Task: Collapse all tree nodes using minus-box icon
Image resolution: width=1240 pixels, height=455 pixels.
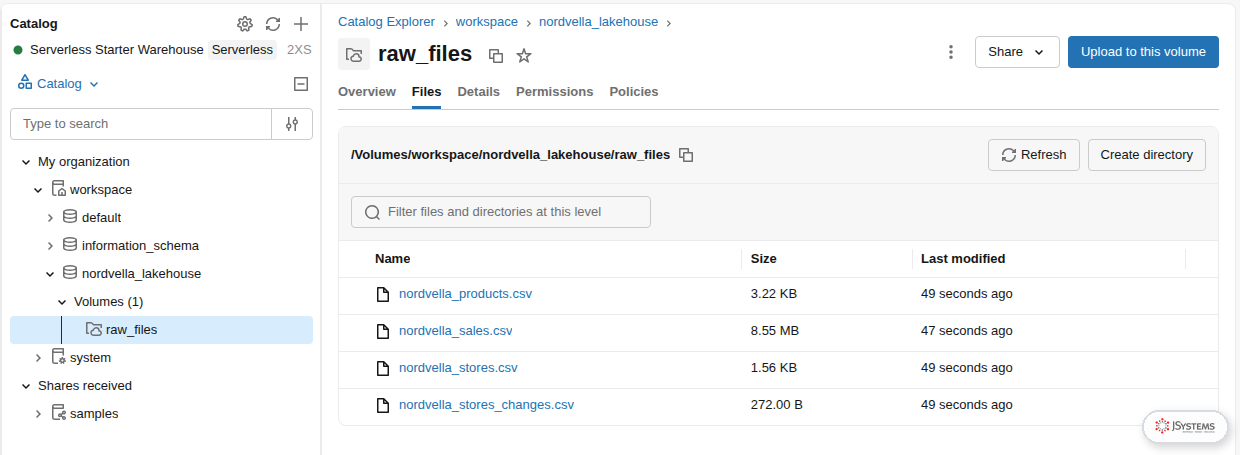Action: coord(301,84)
